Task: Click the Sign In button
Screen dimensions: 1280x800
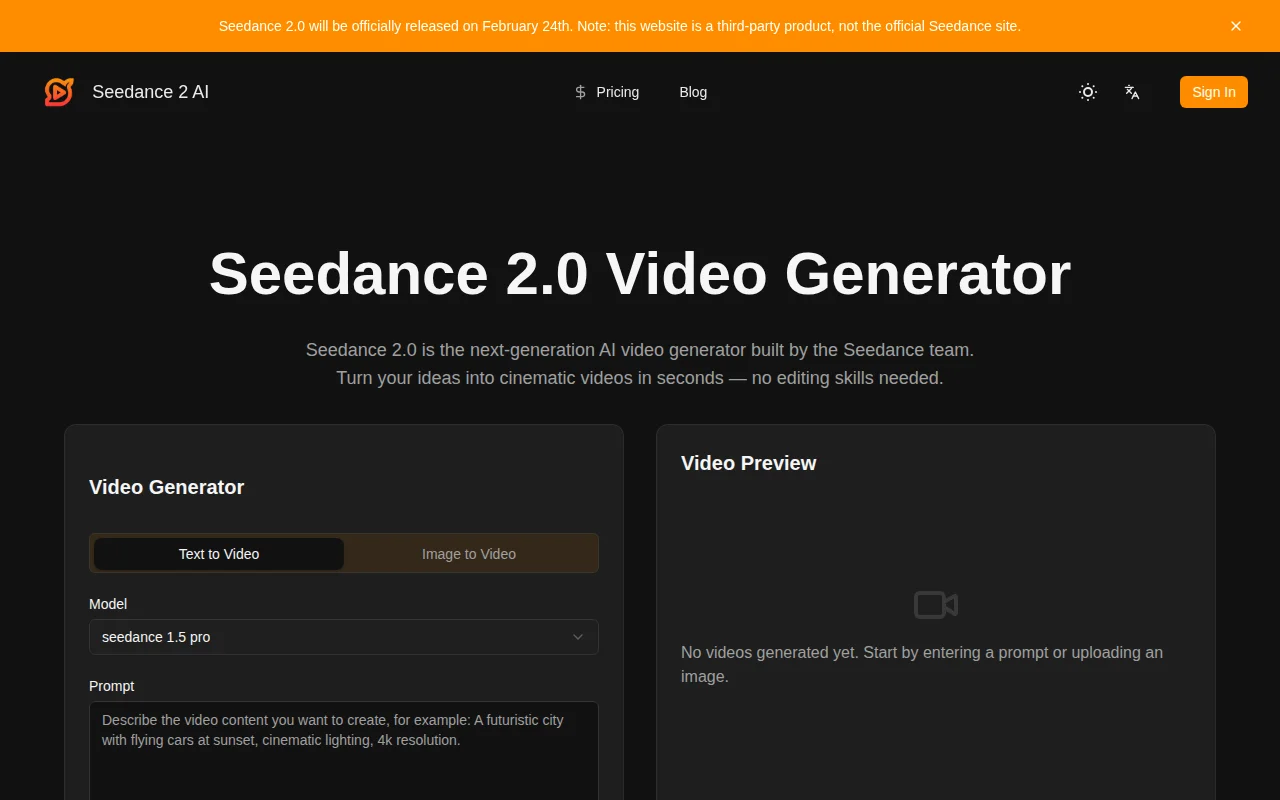Action: tap(1214, 92)
